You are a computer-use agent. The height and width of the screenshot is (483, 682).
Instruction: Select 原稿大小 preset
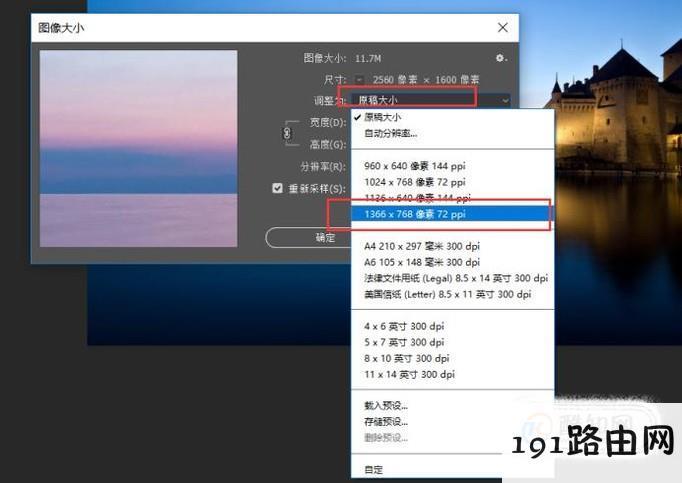coord(452,117)
